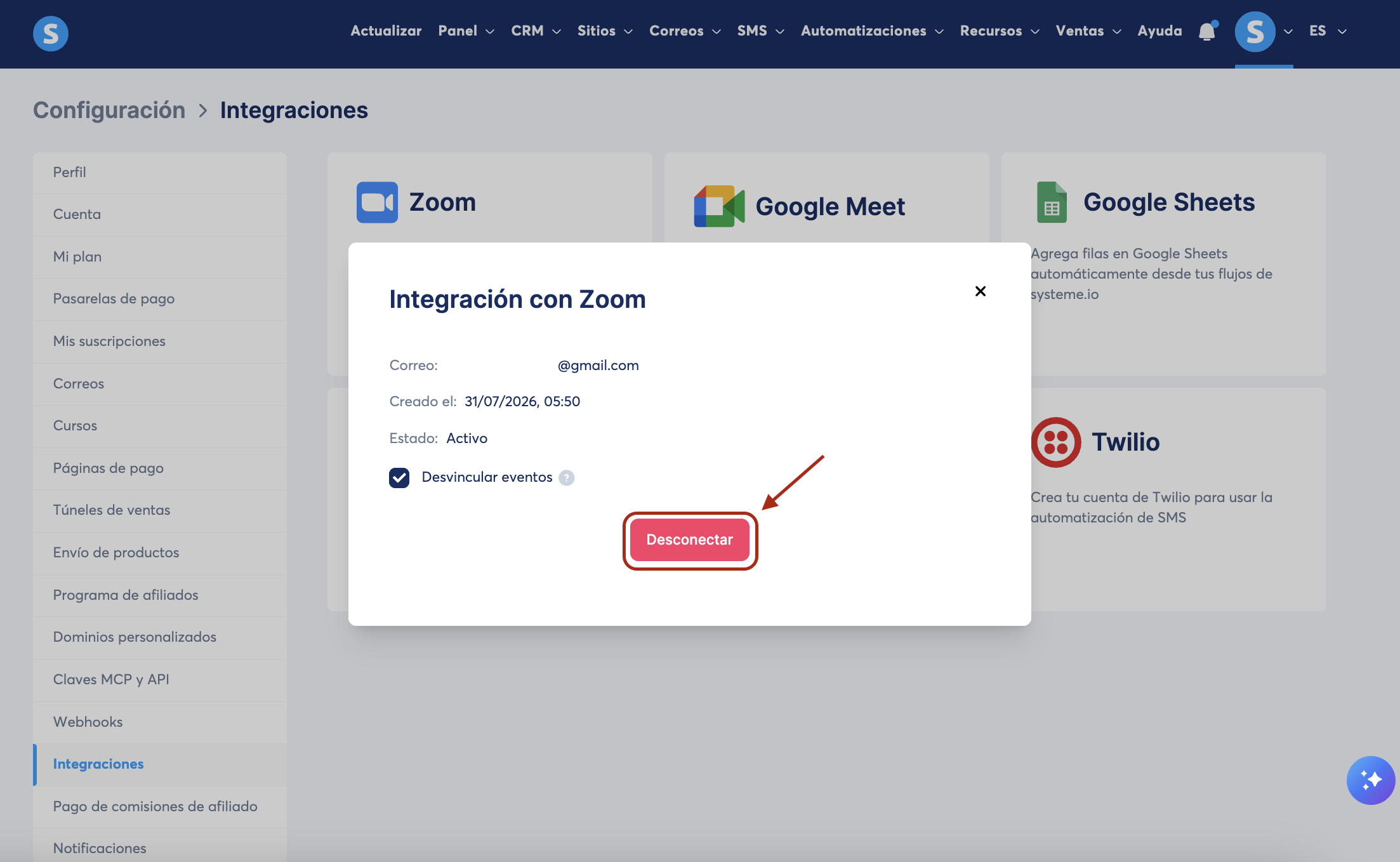Click the Google Sheets icon
Viewport: 1400px width, 862px height.
tap(1052, 202)
